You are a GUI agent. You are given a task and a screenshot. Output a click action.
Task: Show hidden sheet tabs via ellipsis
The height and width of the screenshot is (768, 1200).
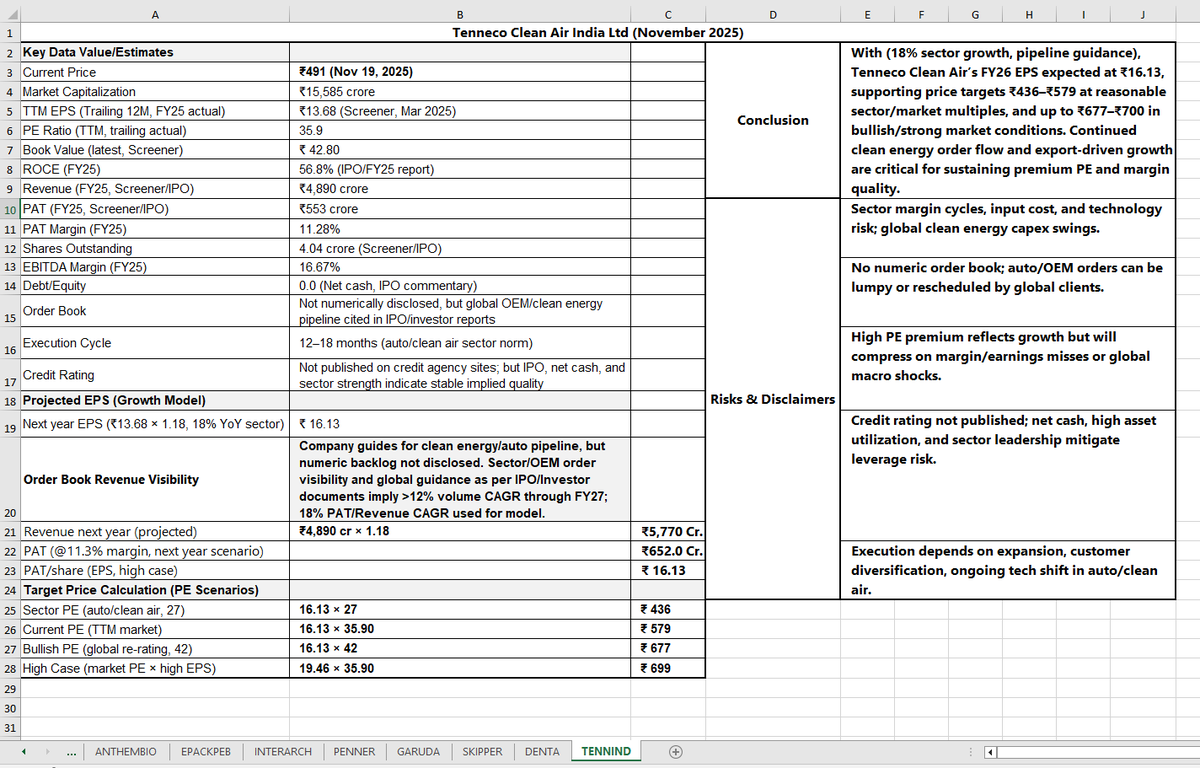point(70,752)
